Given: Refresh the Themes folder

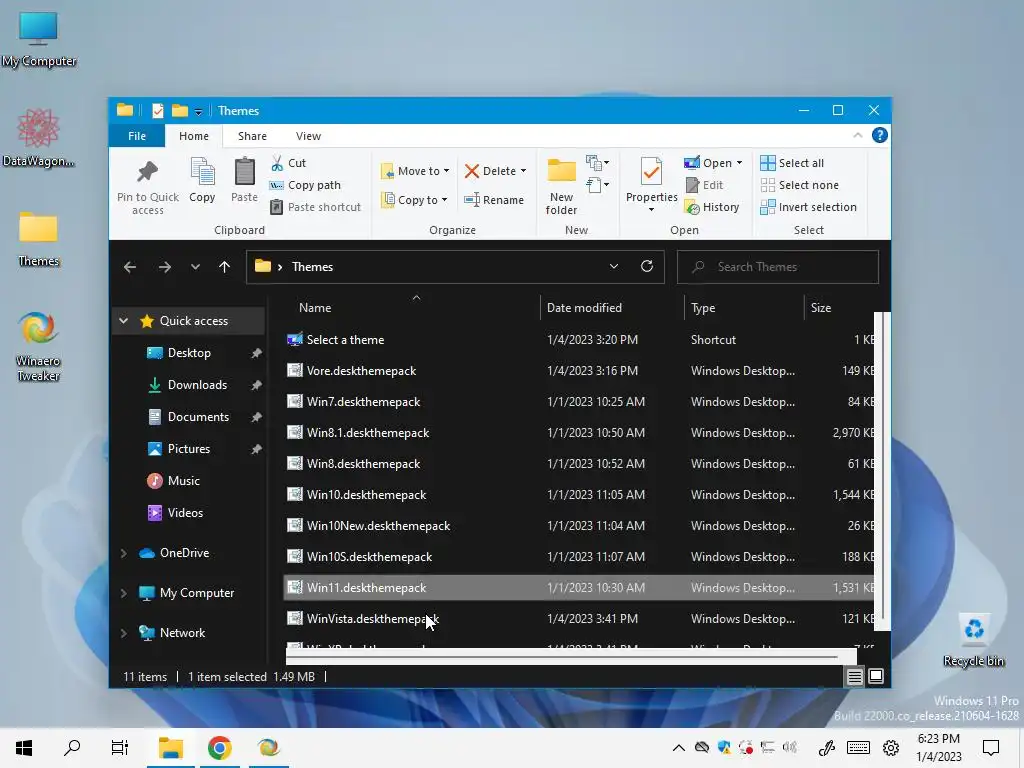Looking at the screenshot, I should click(x=647, y=266).
